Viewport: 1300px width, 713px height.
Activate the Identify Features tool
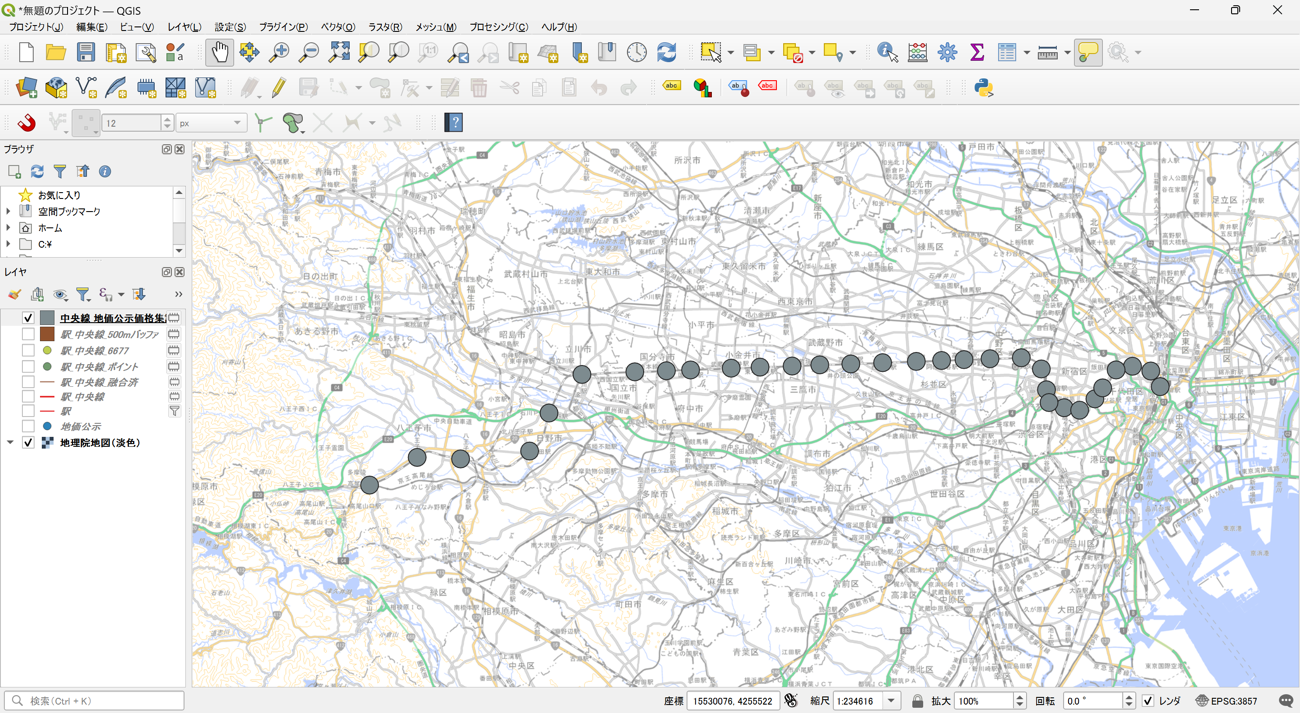[887, 52]
